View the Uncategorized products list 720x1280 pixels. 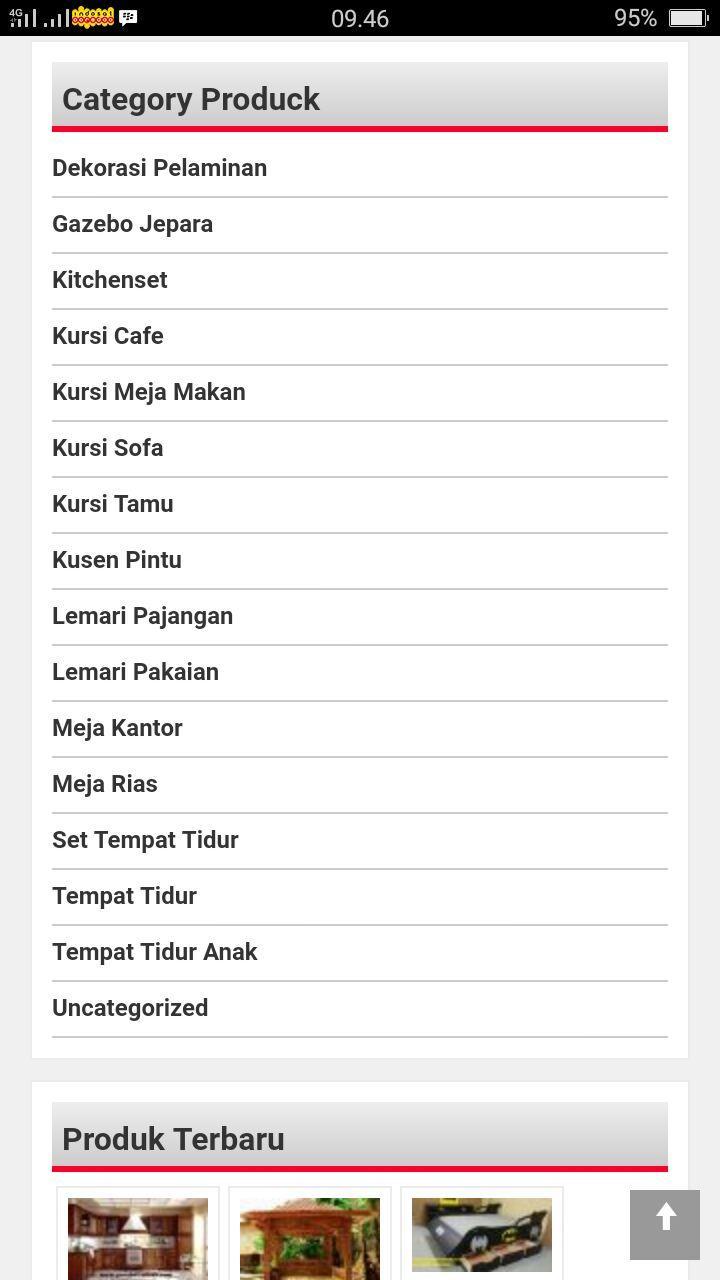pyautogui.click(x=130, y=1008)
